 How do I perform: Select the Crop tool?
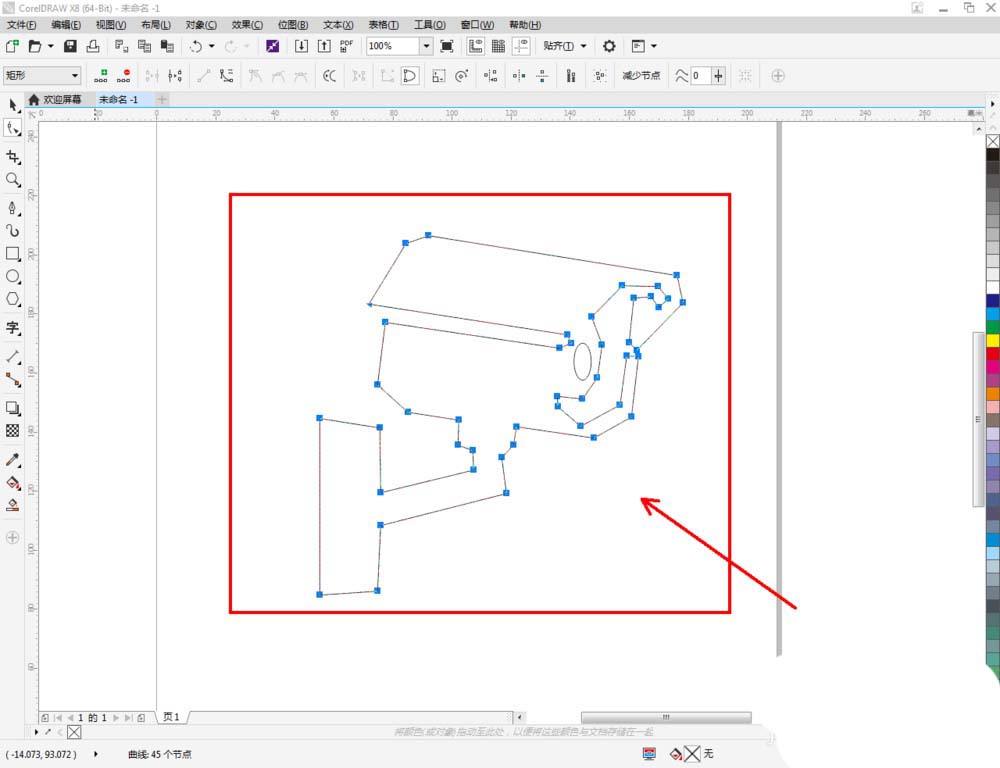click(x=13, y=157)
